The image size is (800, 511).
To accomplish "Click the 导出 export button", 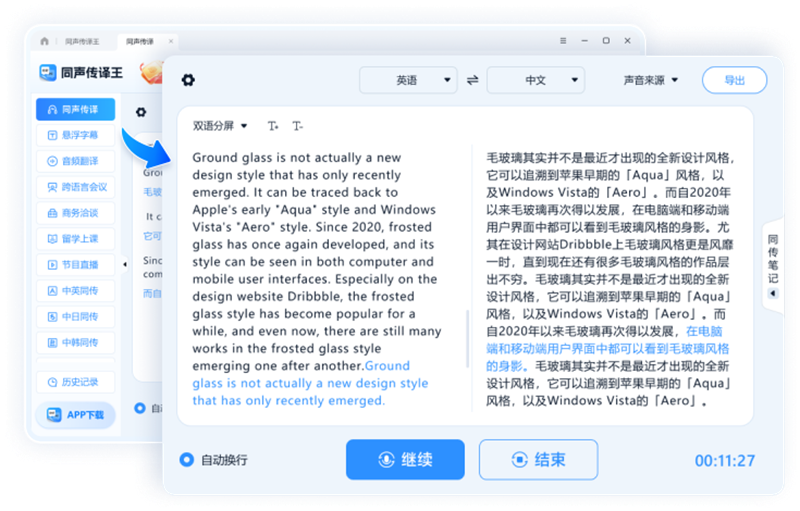I will (734, 80).
